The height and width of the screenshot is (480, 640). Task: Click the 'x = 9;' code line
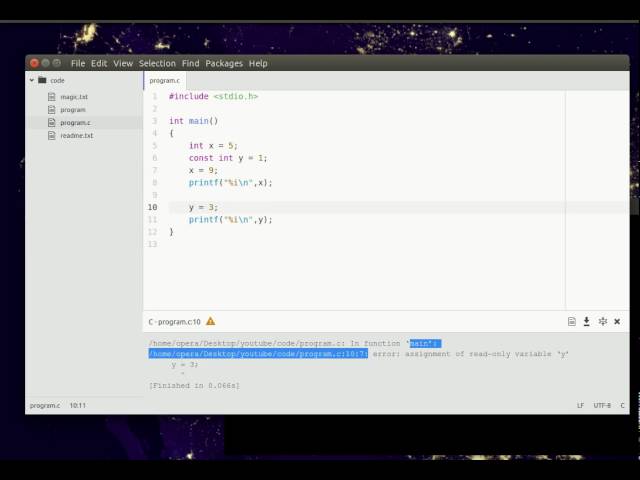click(203, 170)
